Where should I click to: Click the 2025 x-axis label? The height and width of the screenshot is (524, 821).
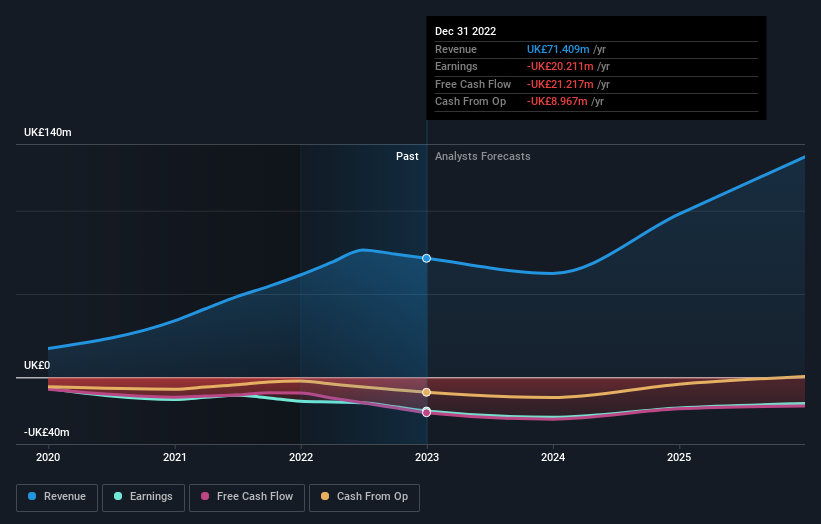(679, 457)
